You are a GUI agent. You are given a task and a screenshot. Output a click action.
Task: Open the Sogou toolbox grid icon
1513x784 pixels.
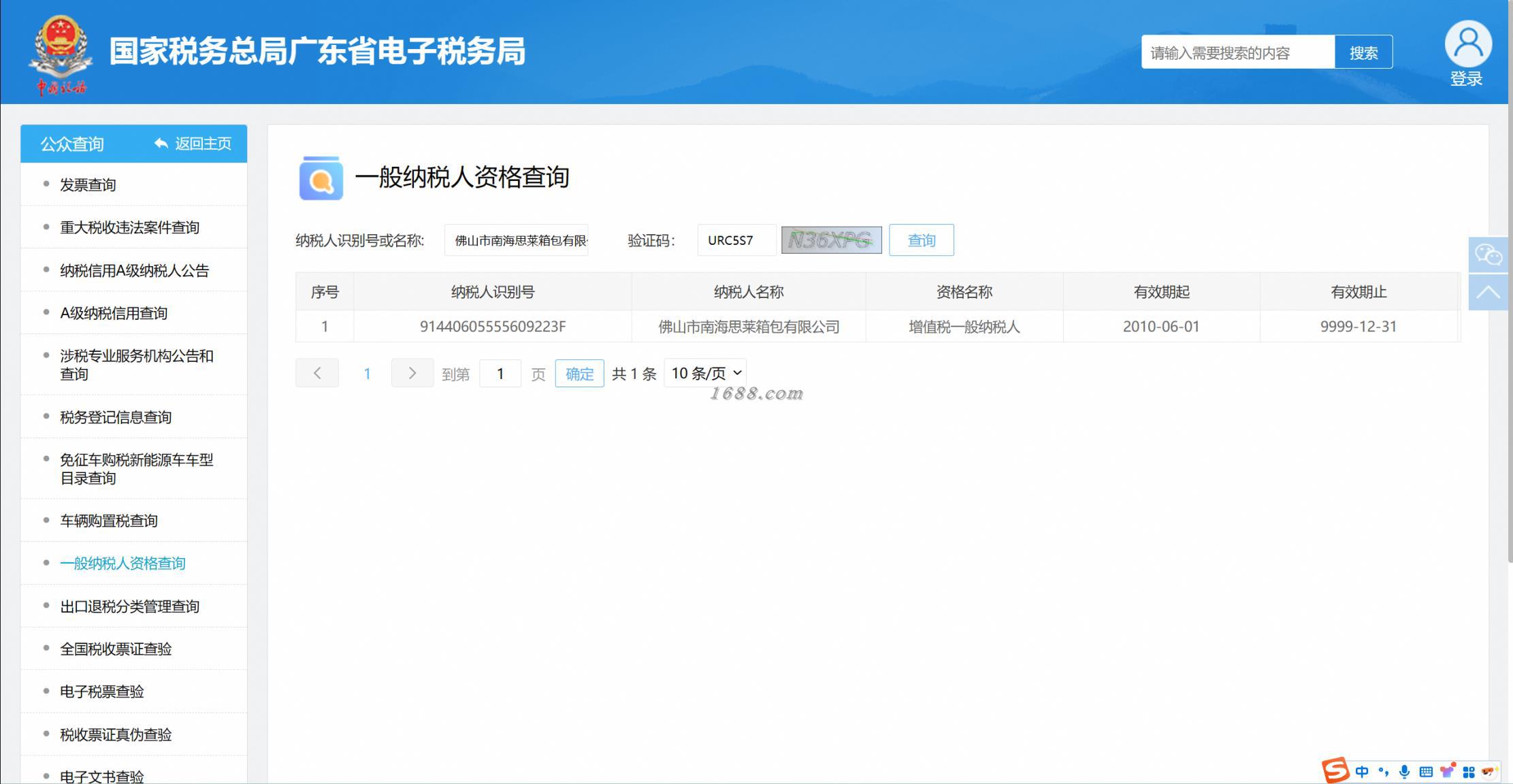[x=1468, y=772]
